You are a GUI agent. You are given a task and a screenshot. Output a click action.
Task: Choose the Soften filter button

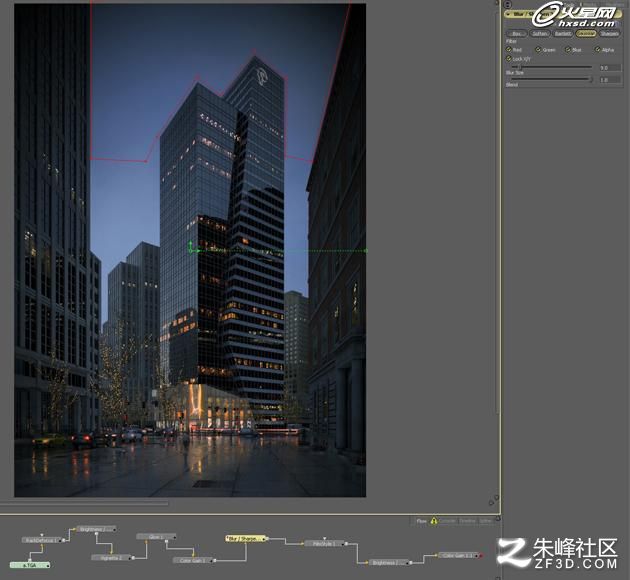tap(540, 34)
